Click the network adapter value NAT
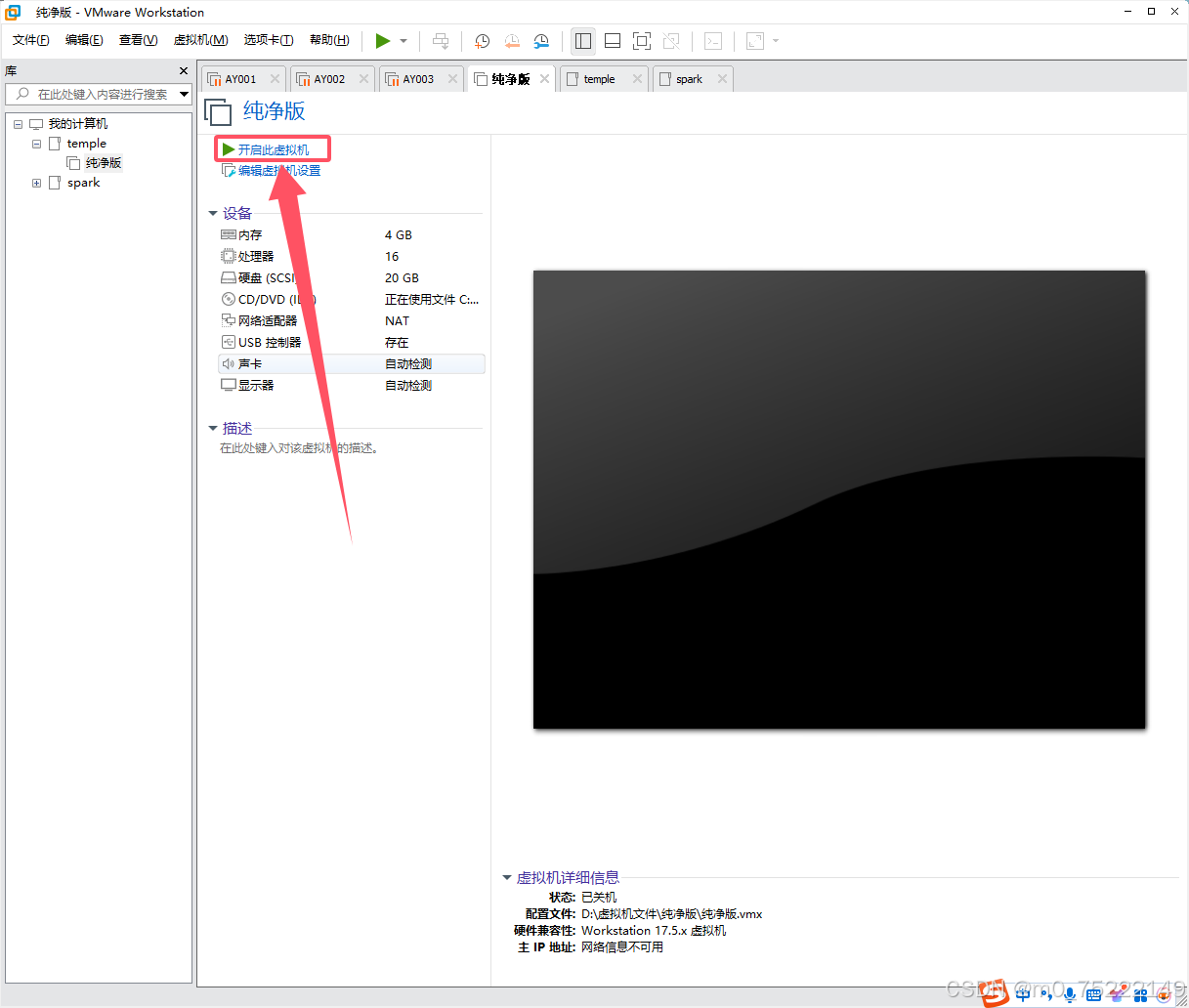1189x1008 pixels. tap(397, 320)
